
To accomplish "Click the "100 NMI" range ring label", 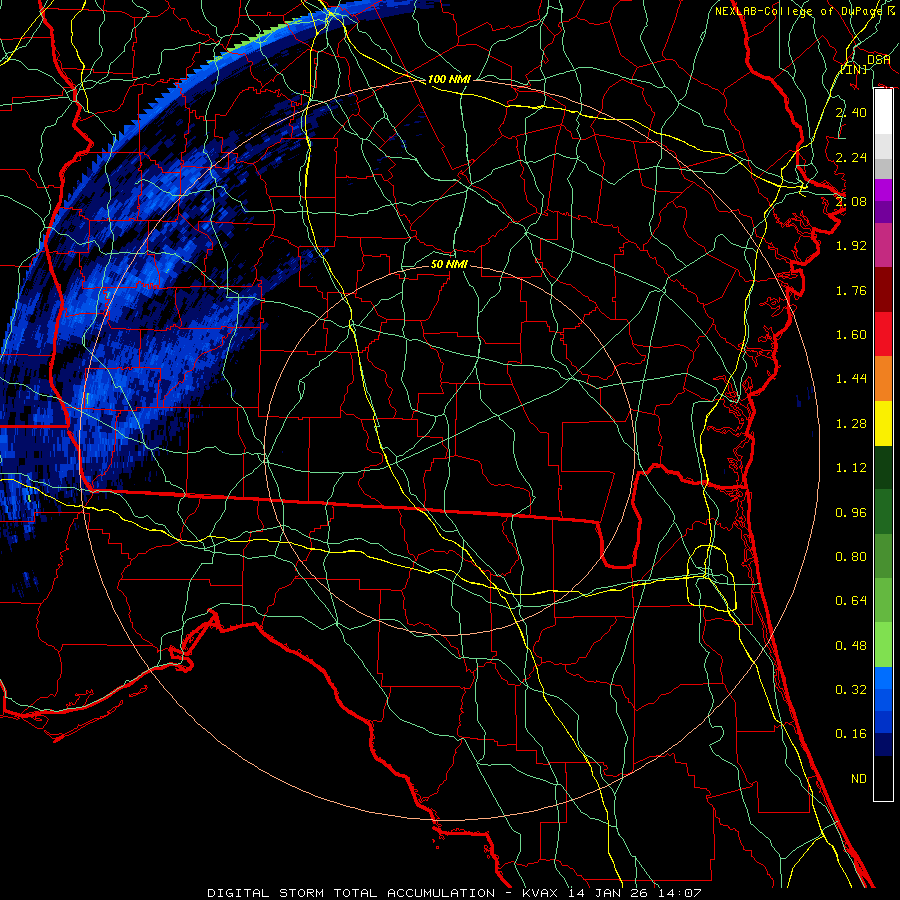I will pyautogui.click(x=449, y=79).
